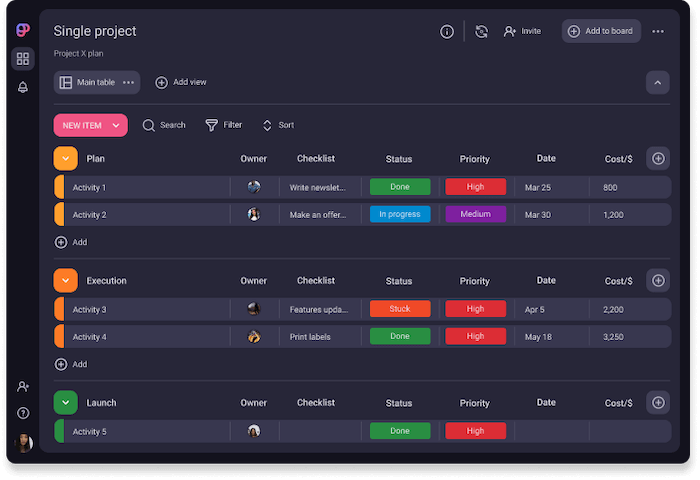Image resolution: width=700 pixels, height=480 pixels.
Task: Click the Add to board button
Action: tap(600, 31)
